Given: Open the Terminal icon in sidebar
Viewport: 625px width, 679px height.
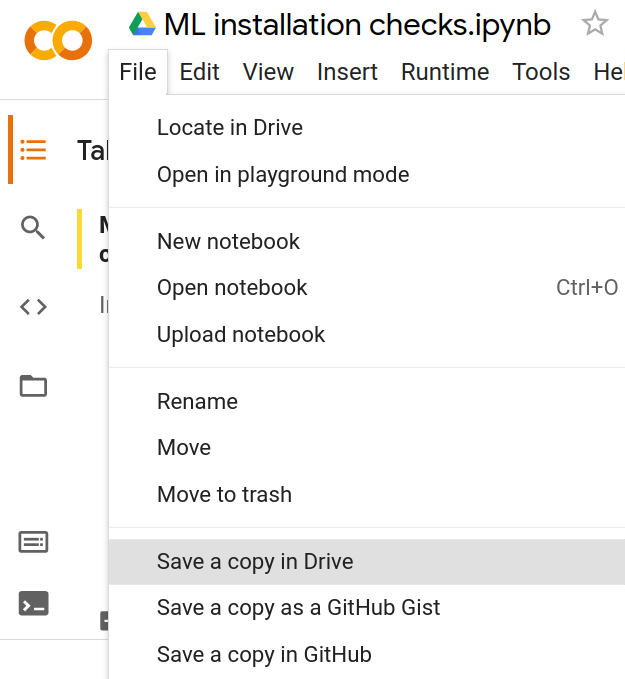Looking at the screenshot, I should point(33,603).
